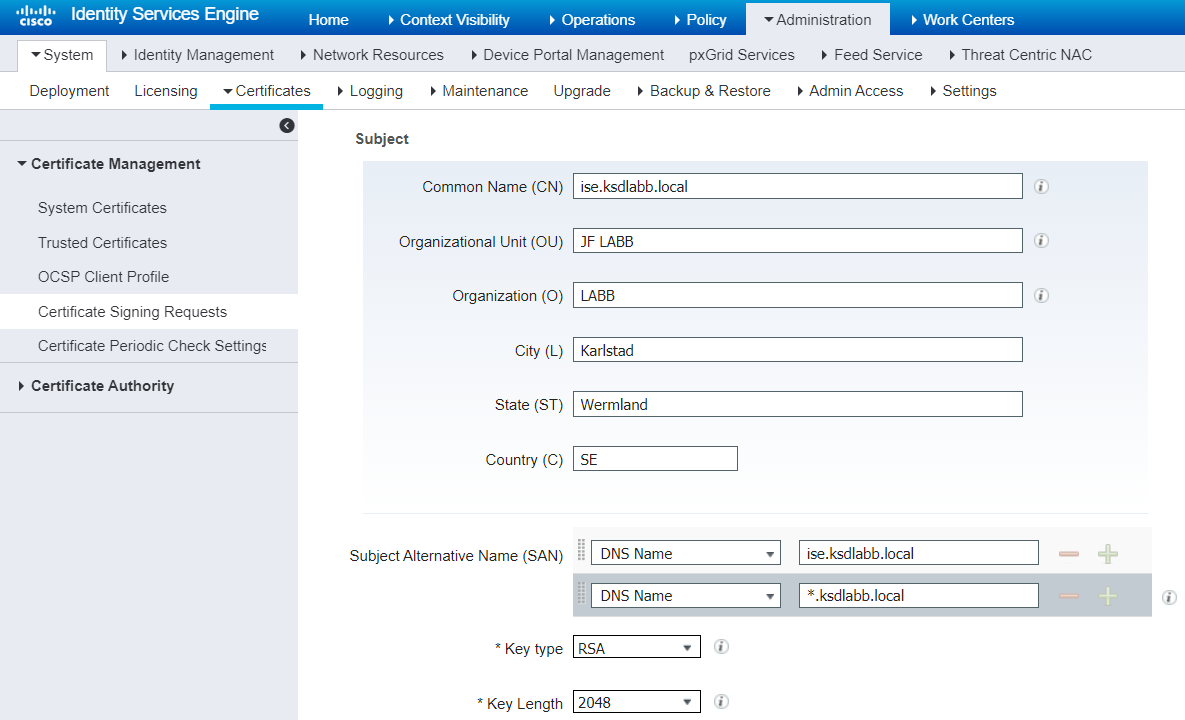Click the Organizational Unit (OU) field
Screen dimensions: 1185x720
797,241
